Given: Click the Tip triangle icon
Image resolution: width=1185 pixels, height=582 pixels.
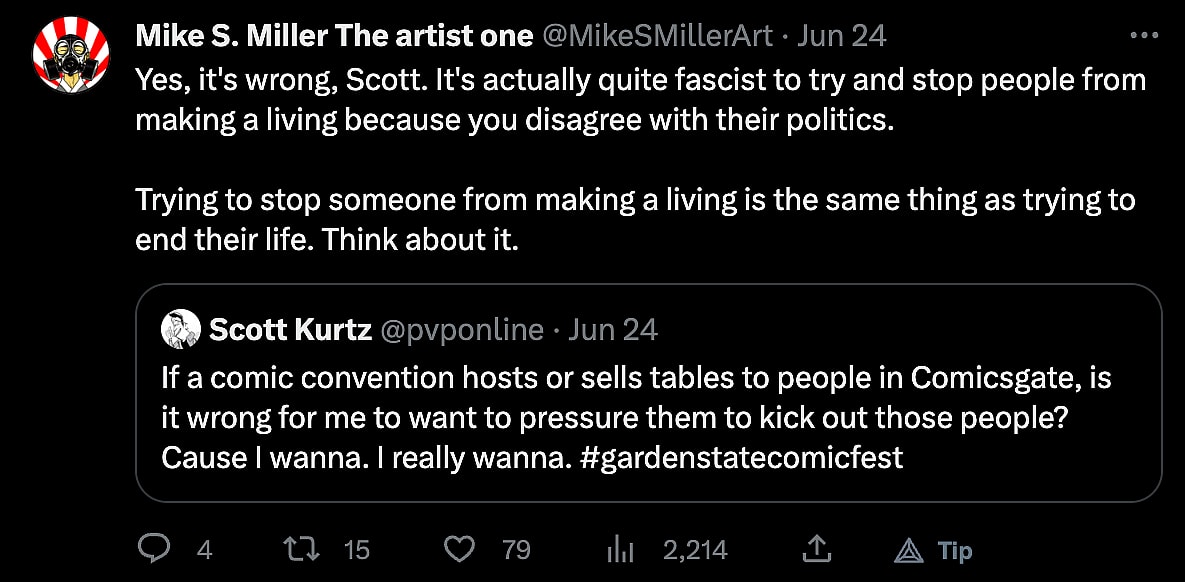Looking at the screenshot, I should [907, 549].
